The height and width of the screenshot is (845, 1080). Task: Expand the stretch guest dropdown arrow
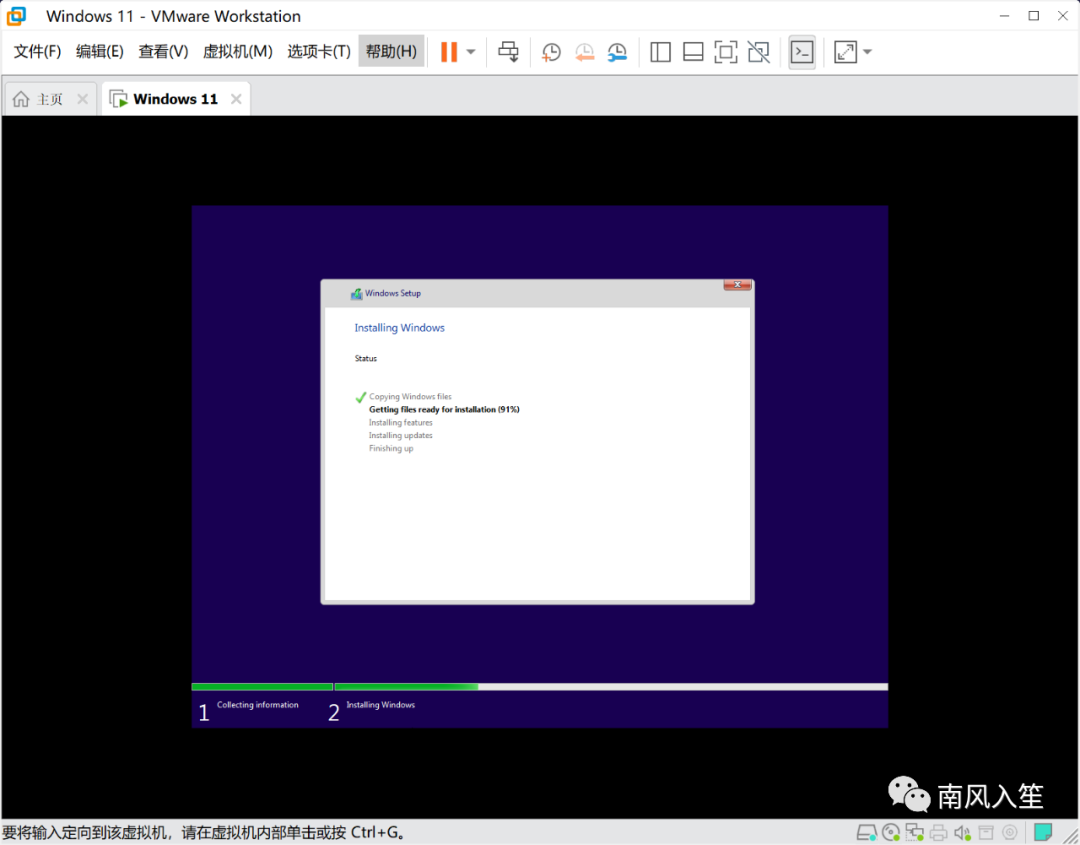867,52
